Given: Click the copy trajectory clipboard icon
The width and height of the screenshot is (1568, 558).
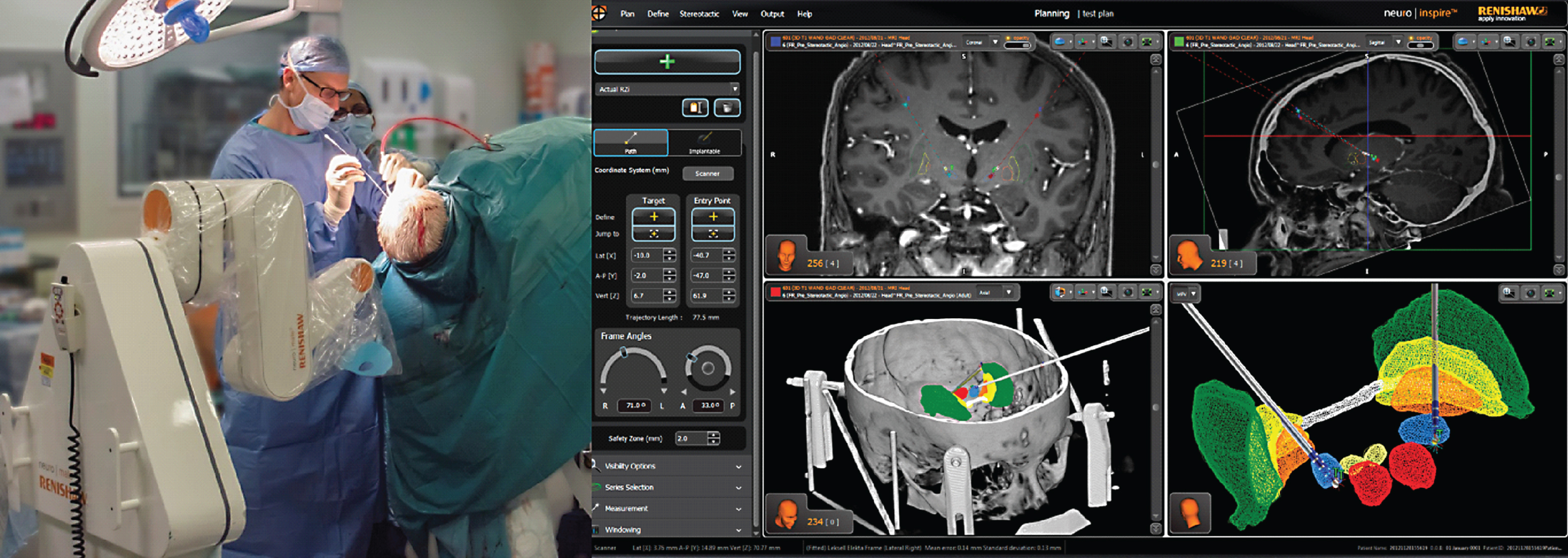Looking at the screenshot, I should 695,108.
